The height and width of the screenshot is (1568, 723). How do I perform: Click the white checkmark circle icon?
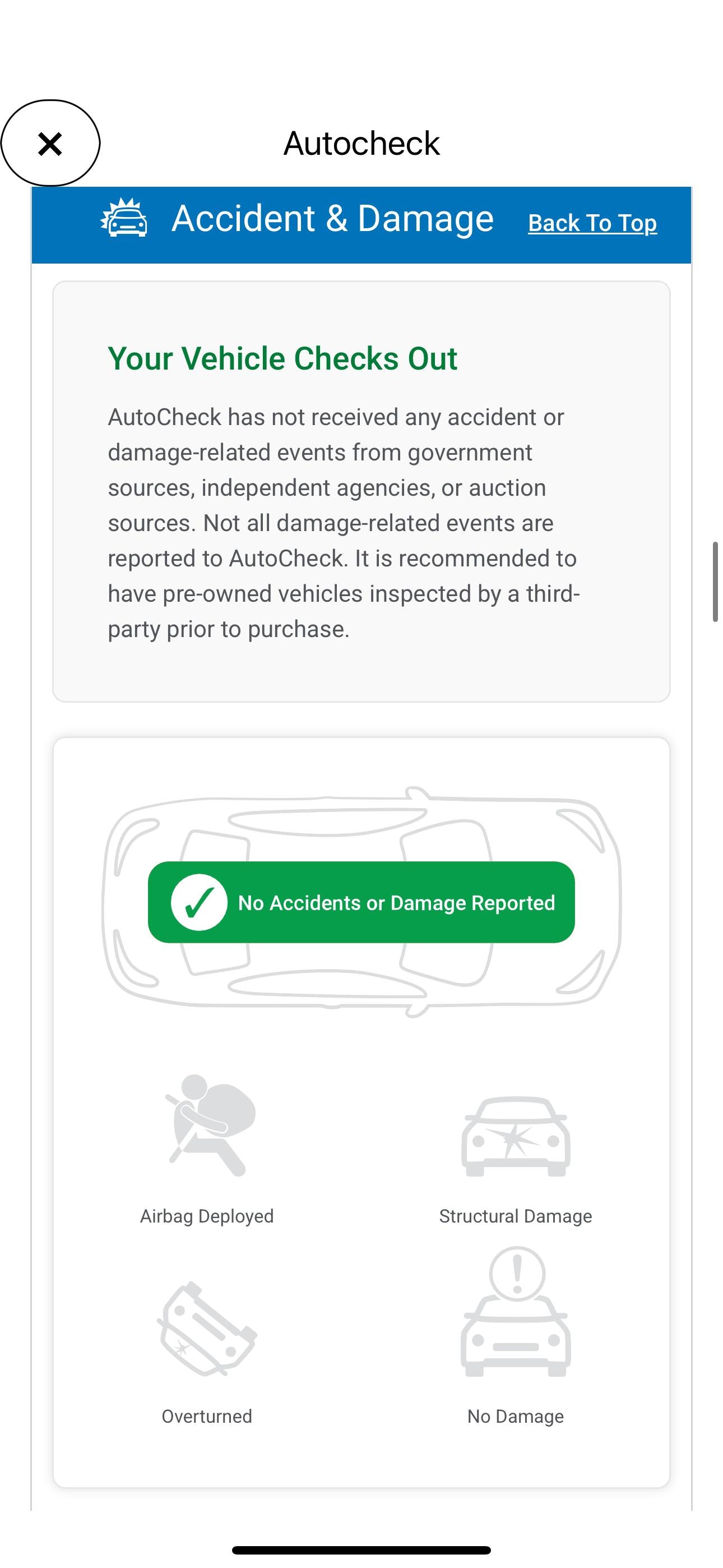[199, 902]
